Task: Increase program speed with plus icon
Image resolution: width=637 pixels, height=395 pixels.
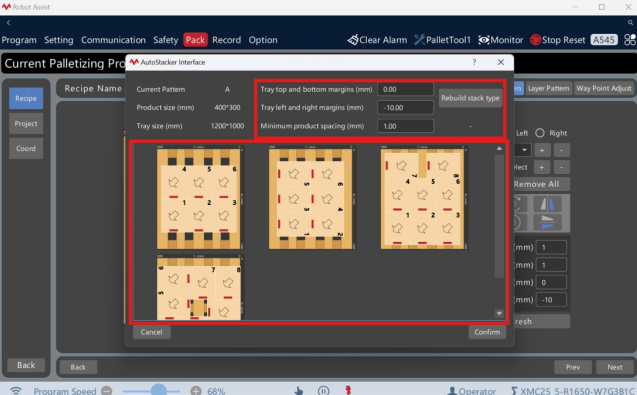Action: click(x=196, y=391)
